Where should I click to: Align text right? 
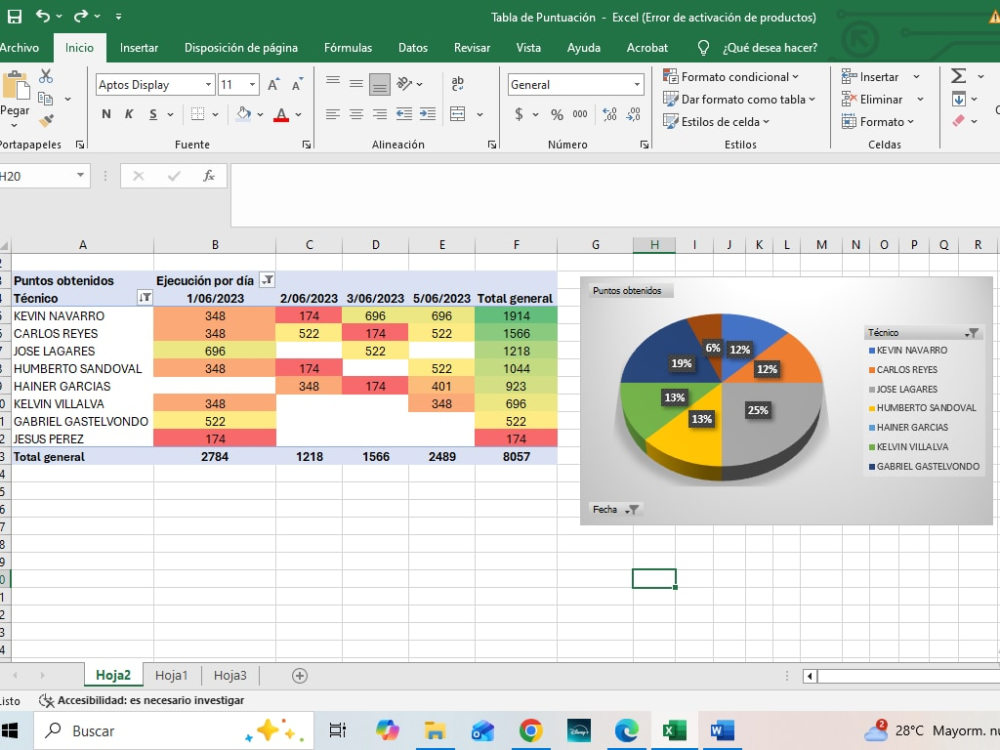pyautogui.click(x=379, y=114)
